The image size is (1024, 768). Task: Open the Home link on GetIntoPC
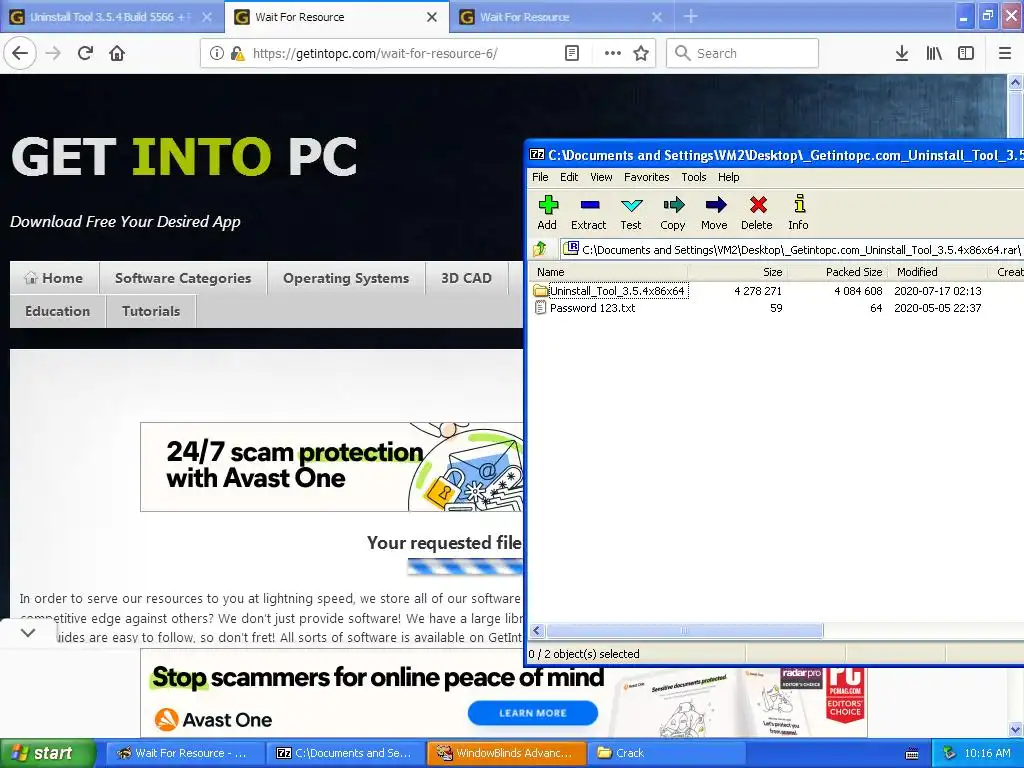55,278
